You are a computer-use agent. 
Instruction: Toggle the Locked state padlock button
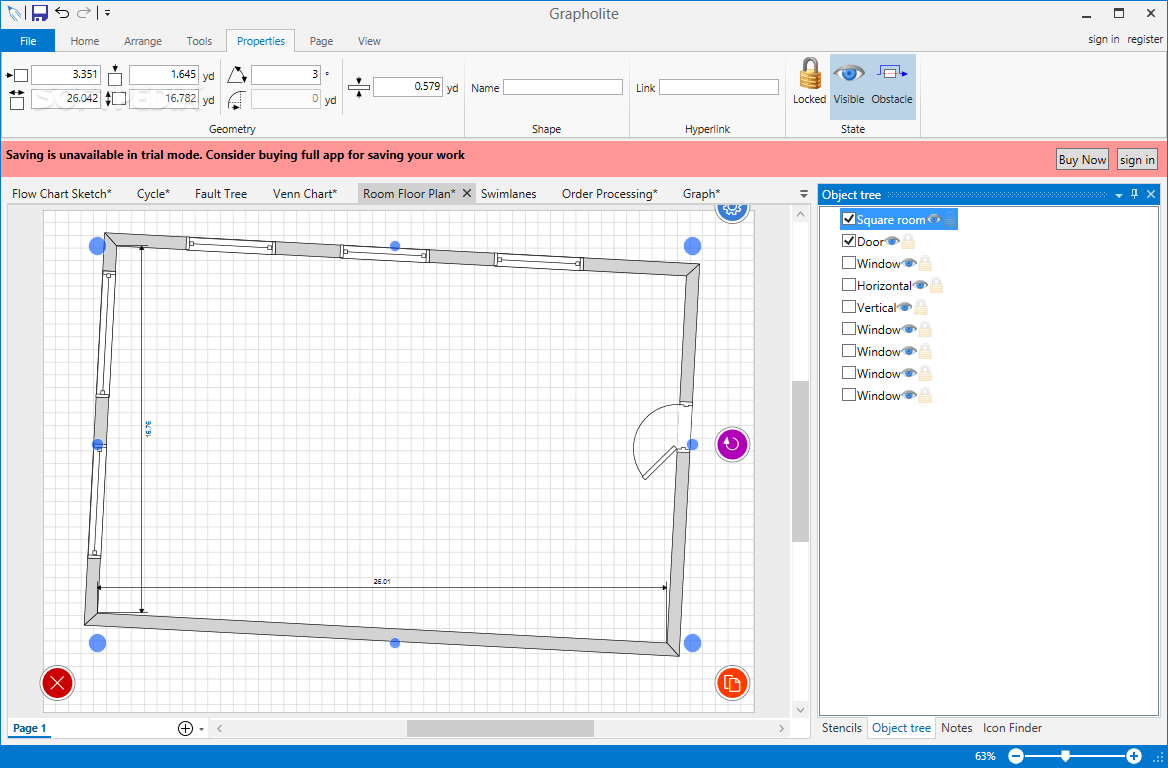[809, 81]
